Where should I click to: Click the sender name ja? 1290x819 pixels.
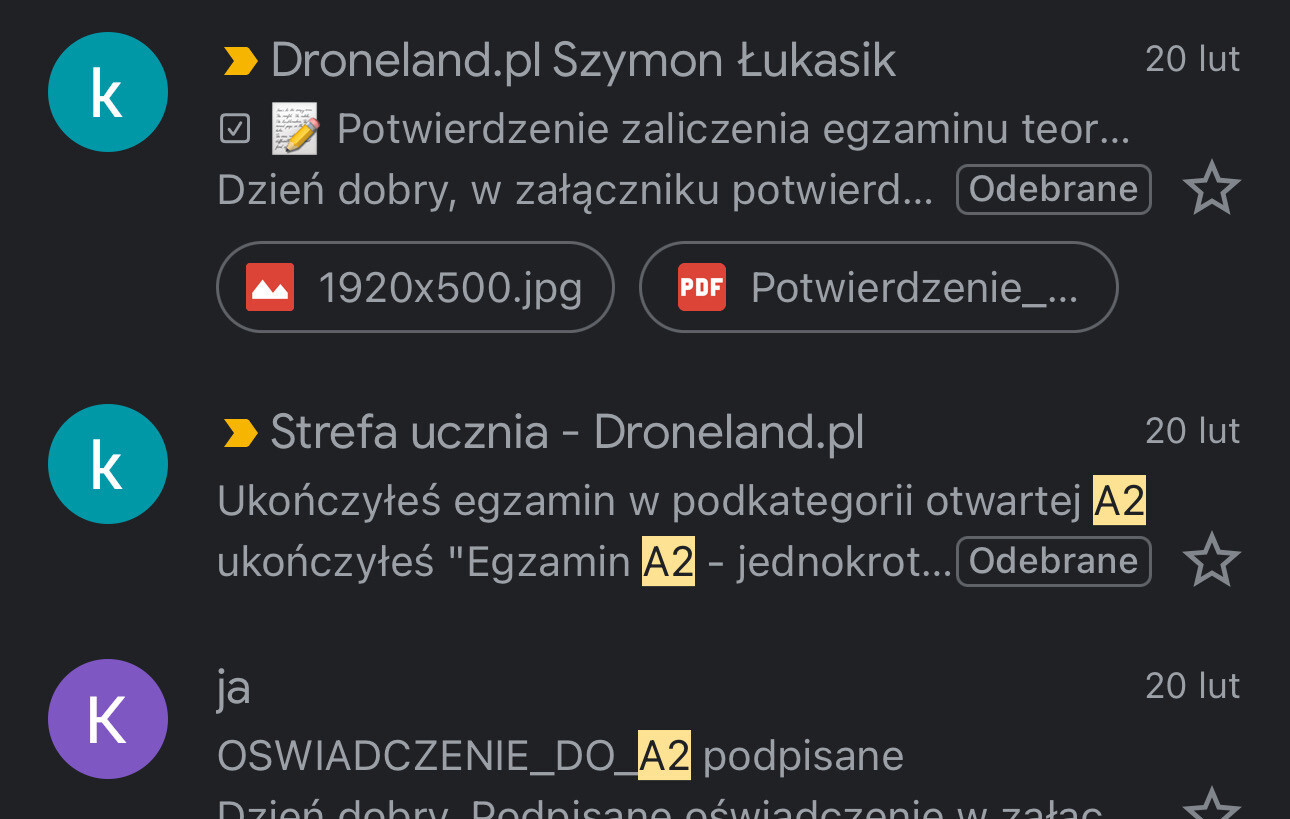(x=233, y=689)
